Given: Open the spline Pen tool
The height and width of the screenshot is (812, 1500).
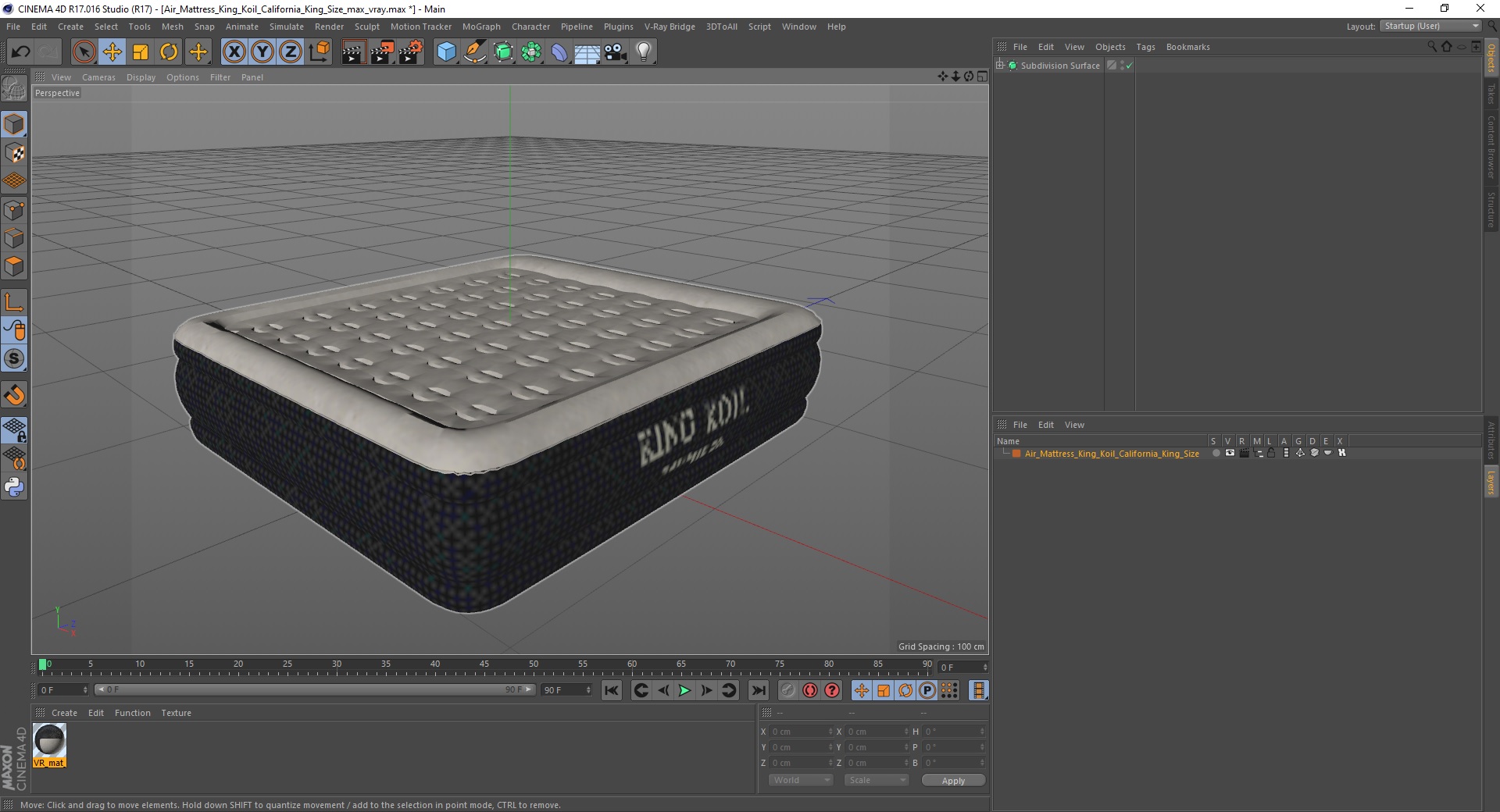Looking at the screenshot, I should (x=474, y=52).
